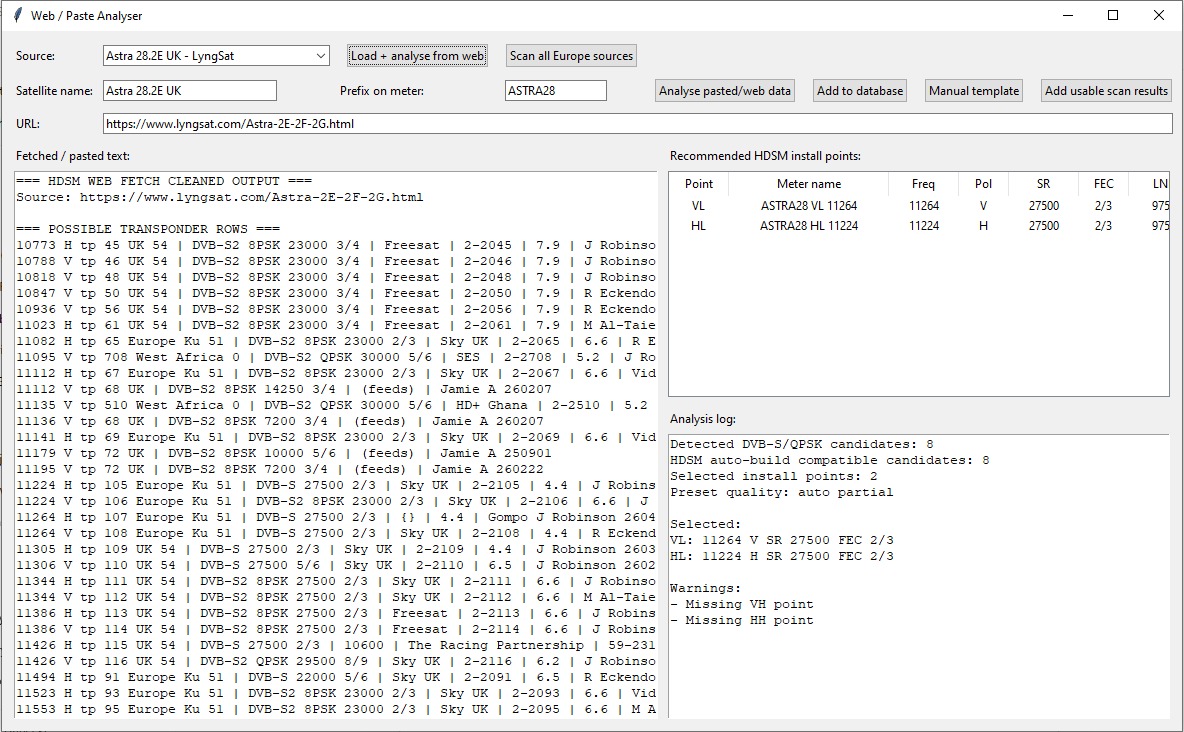Click the row starting 11179 V tp 72
Viewport: 1184px width, 732px height.
tap(284, 453)
